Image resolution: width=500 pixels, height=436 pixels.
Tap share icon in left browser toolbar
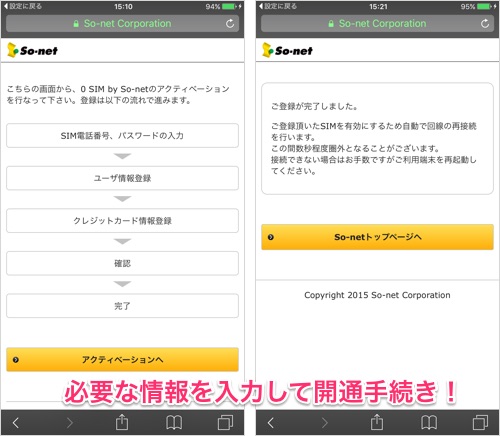coord(122,422)
